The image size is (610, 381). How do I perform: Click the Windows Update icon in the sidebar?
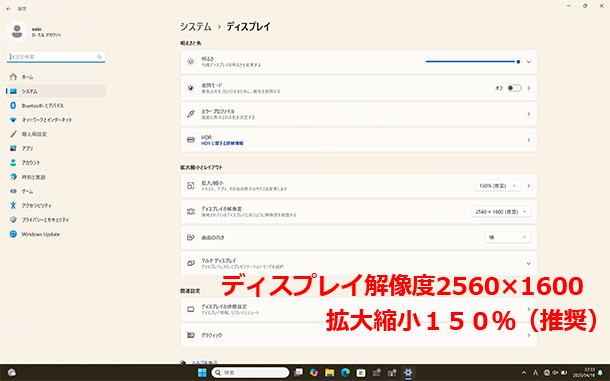click(x=13, y=234)
